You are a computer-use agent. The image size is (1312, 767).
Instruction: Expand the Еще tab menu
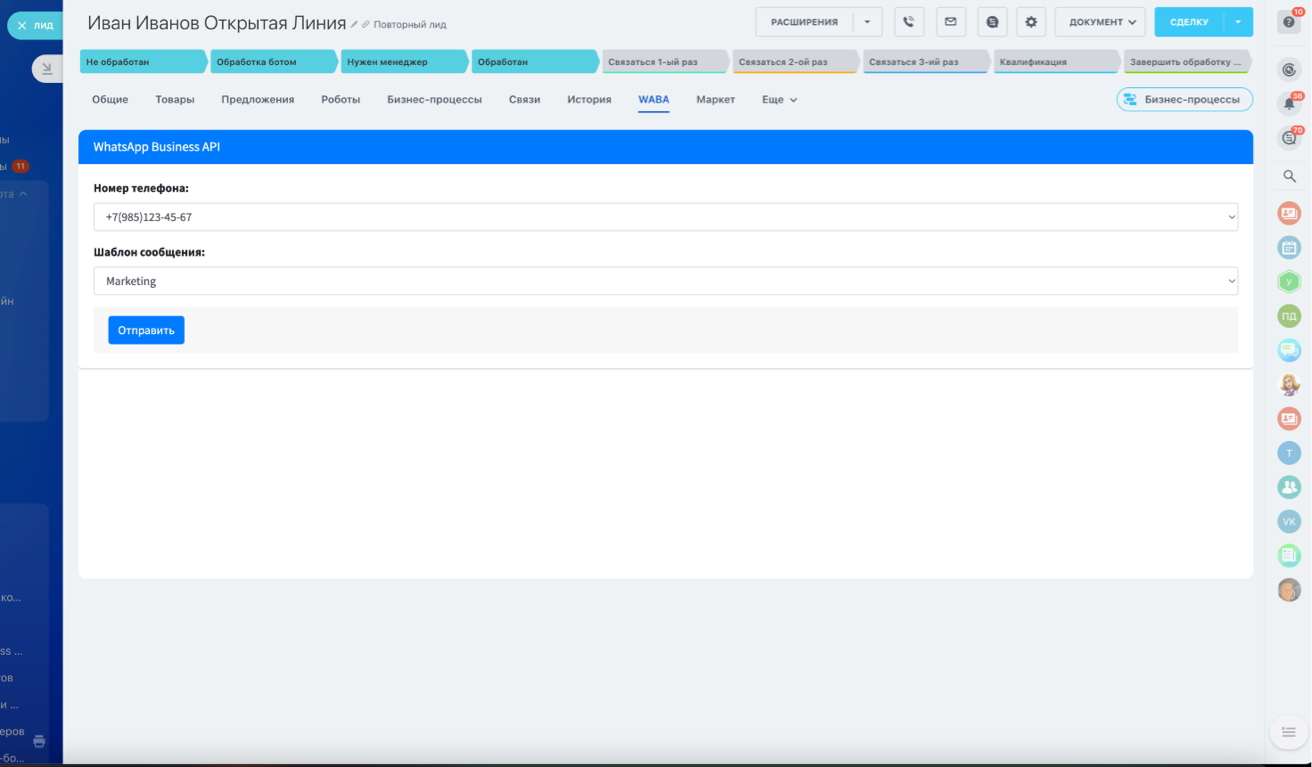(779, 100)
